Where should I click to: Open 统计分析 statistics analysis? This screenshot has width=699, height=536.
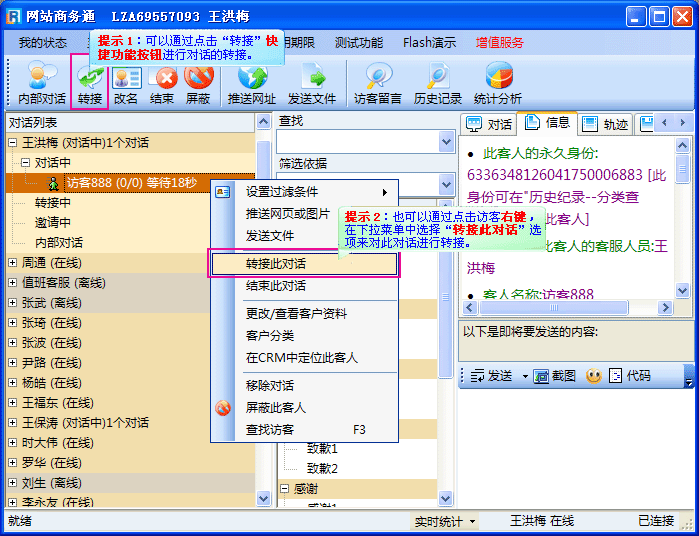[x=498, y=84]
